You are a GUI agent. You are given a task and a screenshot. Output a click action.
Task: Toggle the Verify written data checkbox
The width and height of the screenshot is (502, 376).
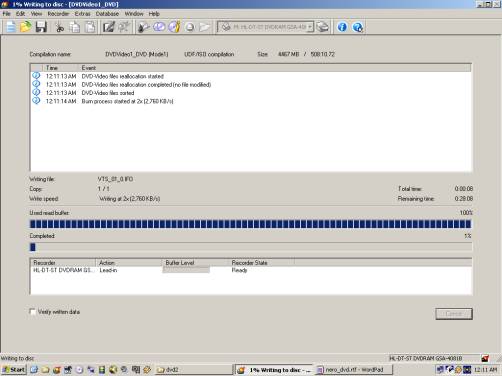33,312
